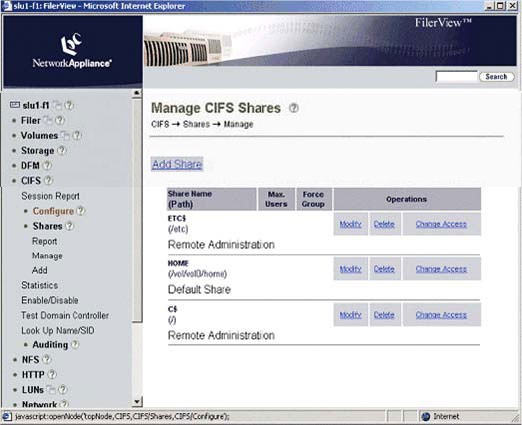
Task: Click help icon beside Filer menu item
Action: [x=60, y=120]
